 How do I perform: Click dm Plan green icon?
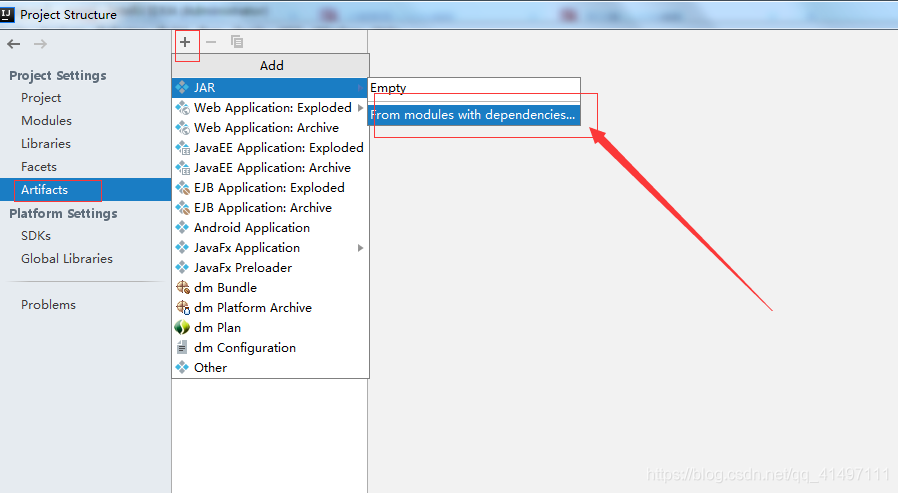182,328
